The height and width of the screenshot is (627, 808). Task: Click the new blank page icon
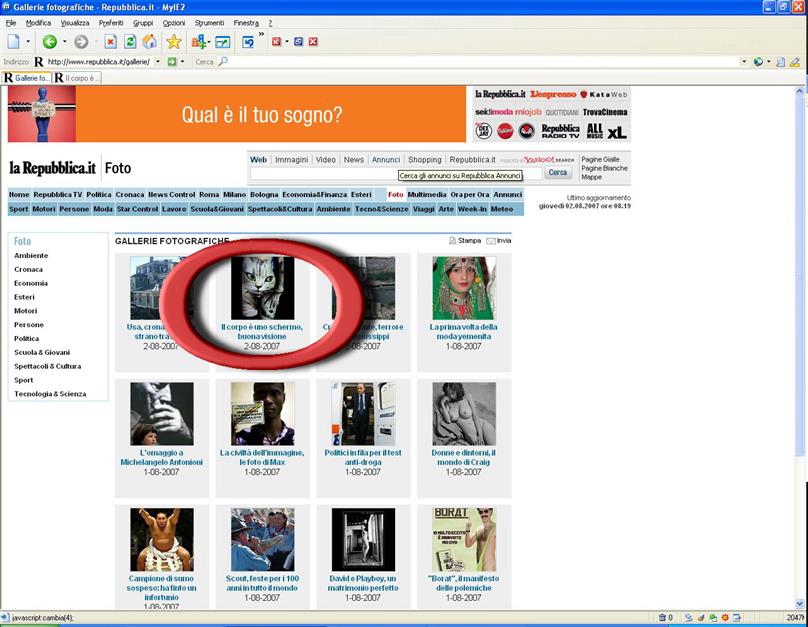14,42
